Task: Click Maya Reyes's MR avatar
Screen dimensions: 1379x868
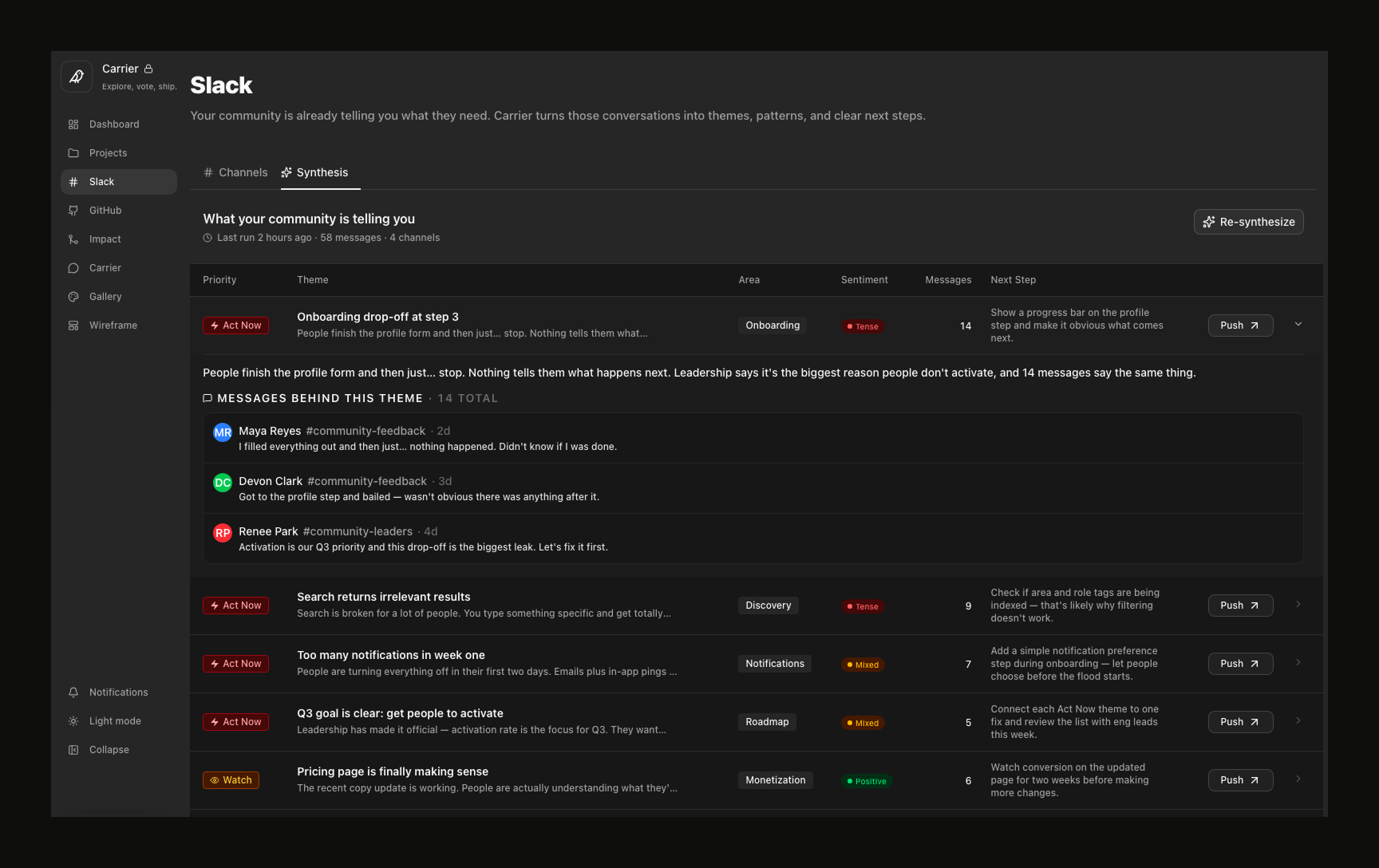Action: (x=223, y=432)
